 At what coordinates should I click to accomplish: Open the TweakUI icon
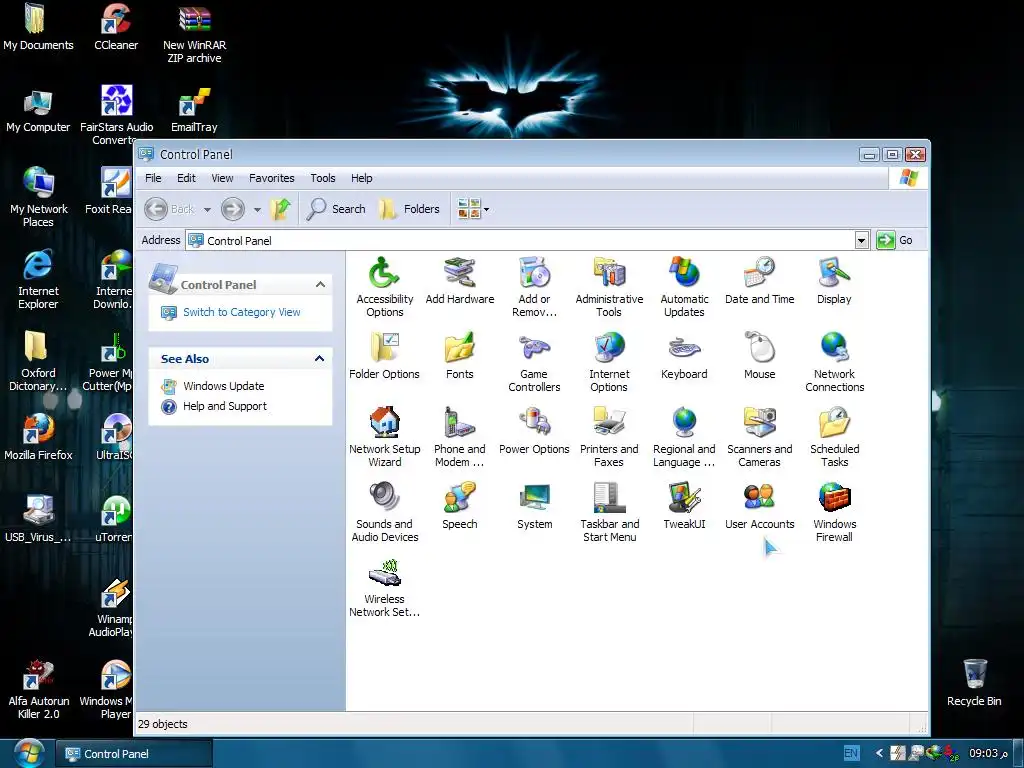click(x=684, y=506)
